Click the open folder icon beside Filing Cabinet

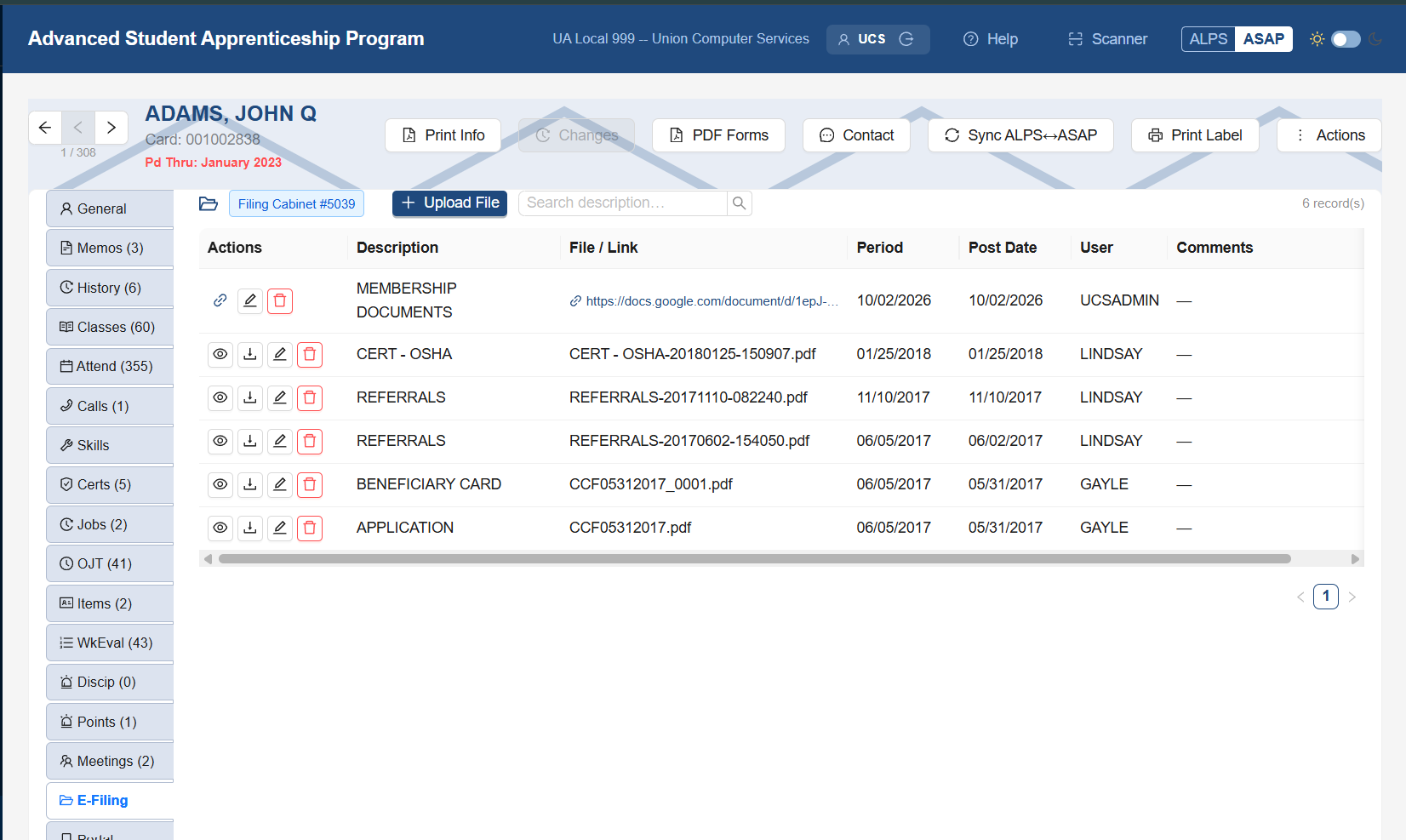coord(209,203)
